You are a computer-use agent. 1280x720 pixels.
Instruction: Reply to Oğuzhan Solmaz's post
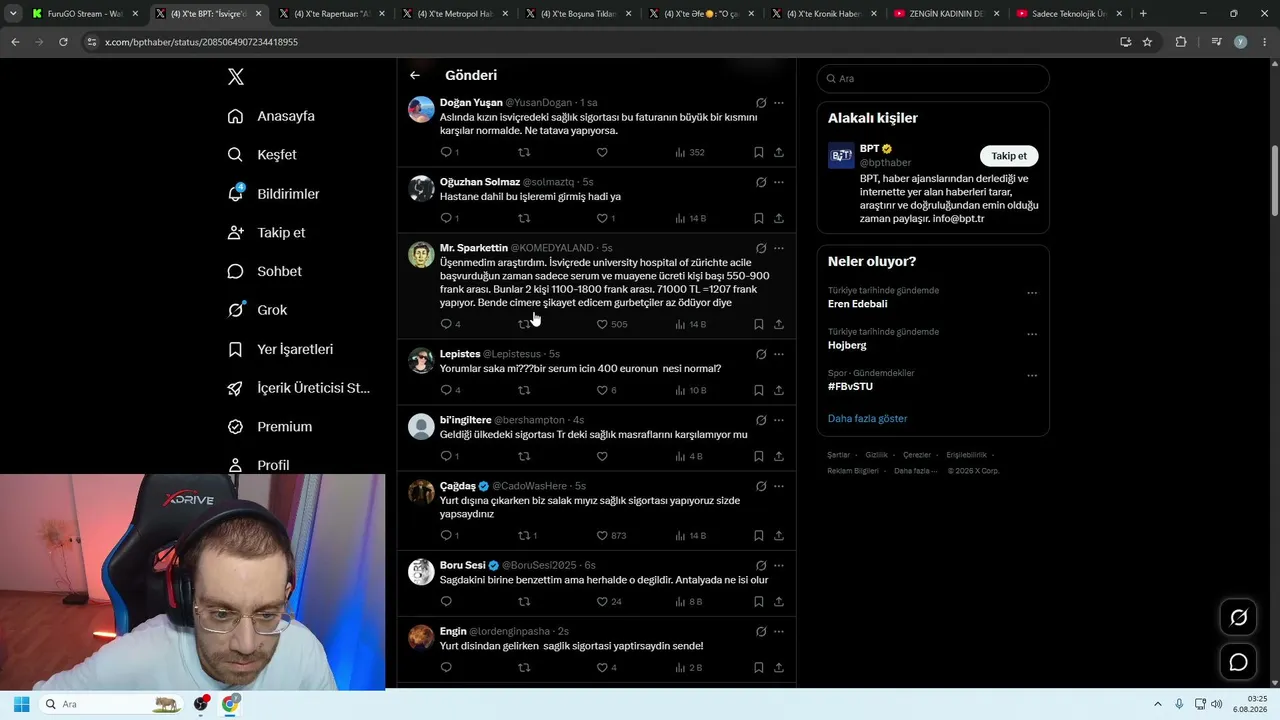(x=446, y=218)
